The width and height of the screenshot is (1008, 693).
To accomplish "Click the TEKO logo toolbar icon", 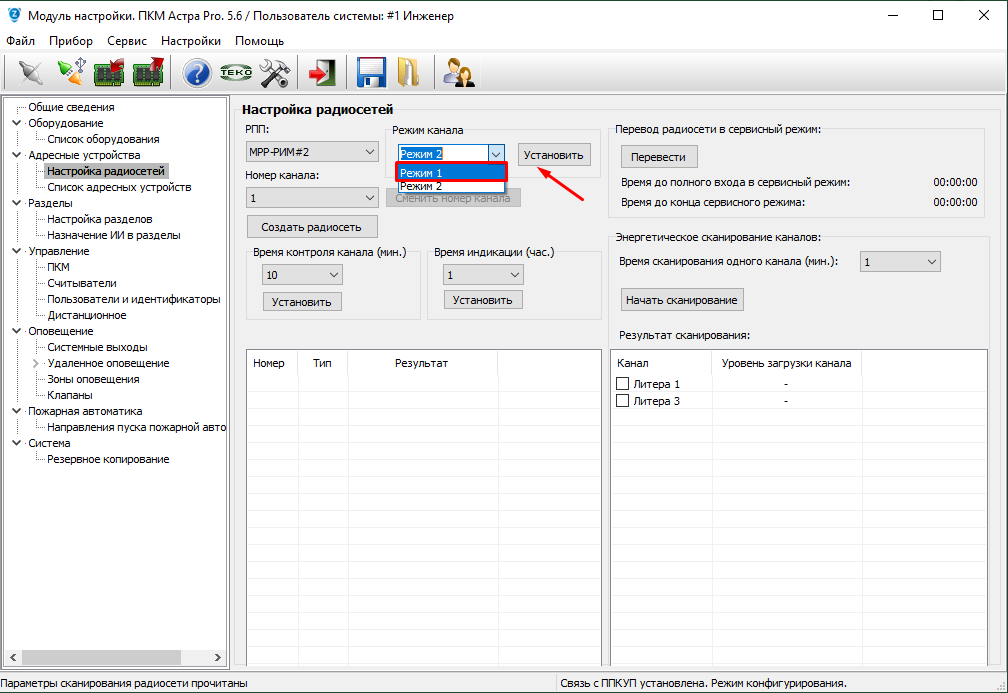I will pos(236,72).
